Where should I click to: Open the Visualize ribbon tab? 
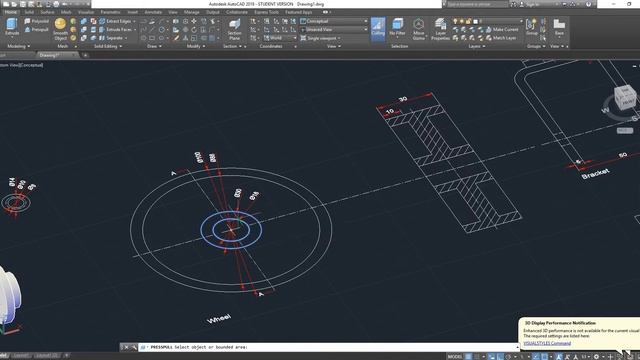coord(86,12)
